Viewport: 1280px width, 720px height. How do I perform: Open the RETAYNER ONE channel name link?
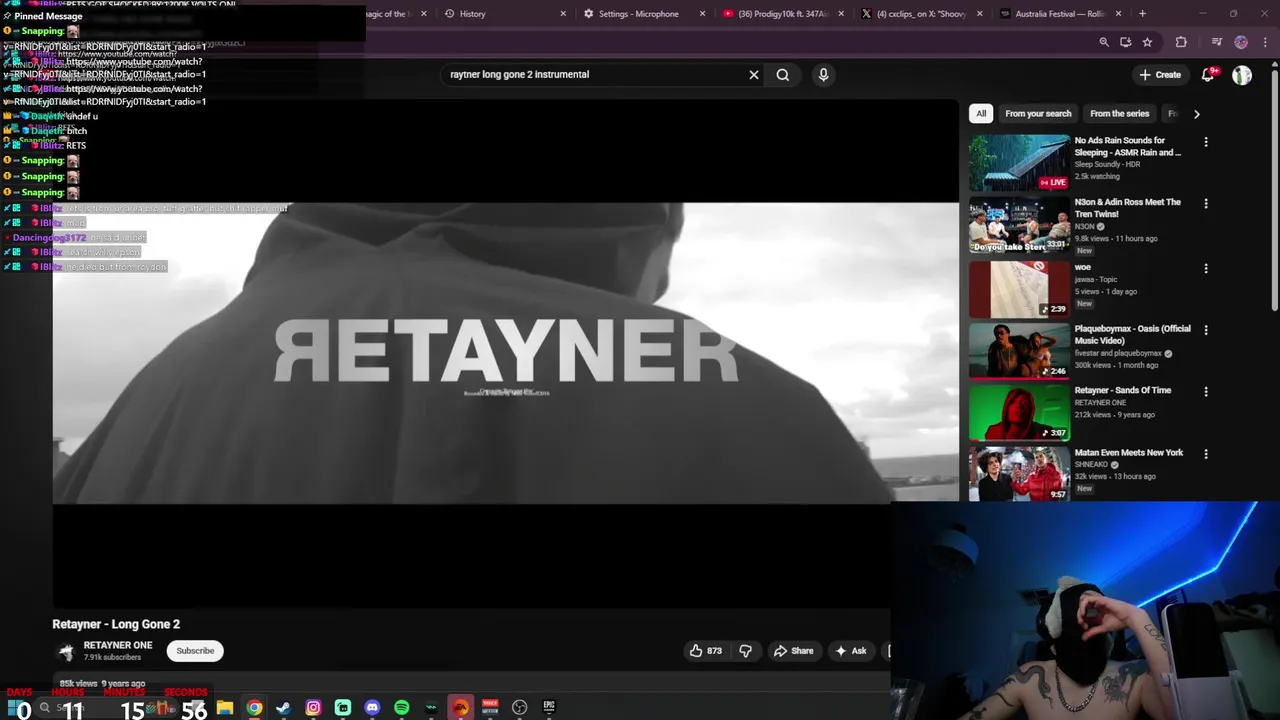click(x=118, y=645)
